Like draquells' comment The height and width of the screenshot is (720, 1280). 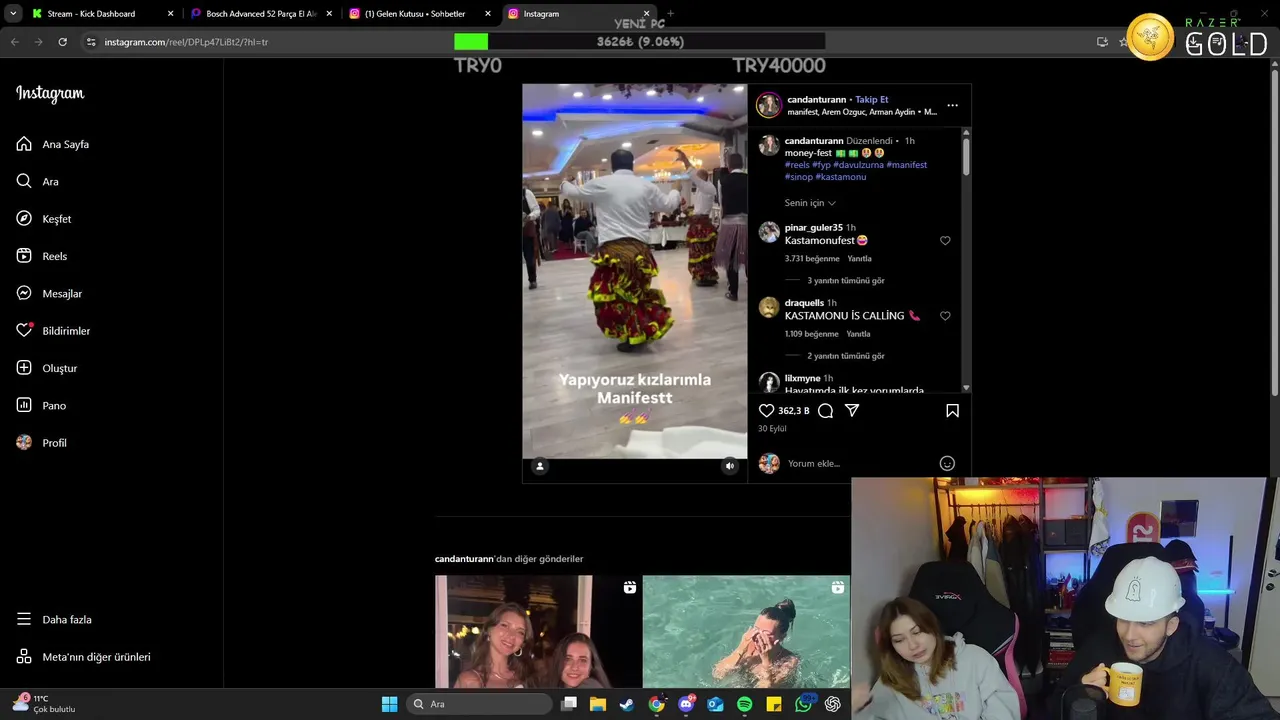pyautogui.click(x=945, y=316)
